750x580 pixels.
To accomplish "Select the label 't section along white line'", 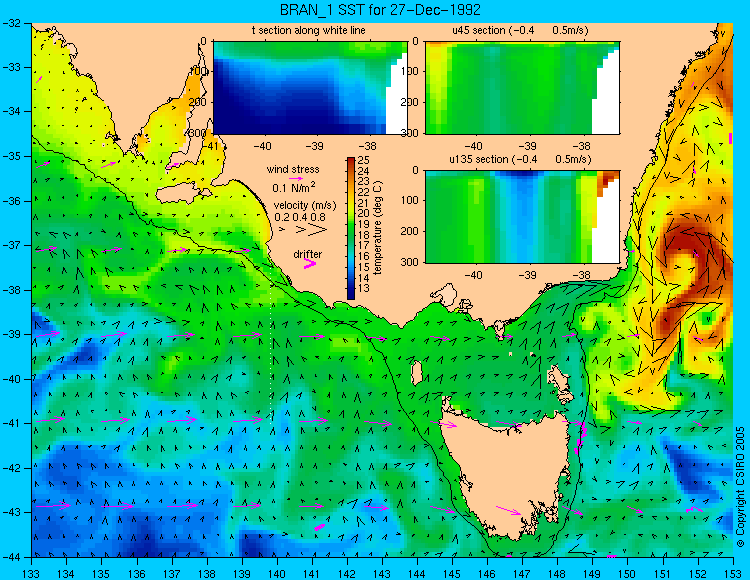I will click(309, 31).
